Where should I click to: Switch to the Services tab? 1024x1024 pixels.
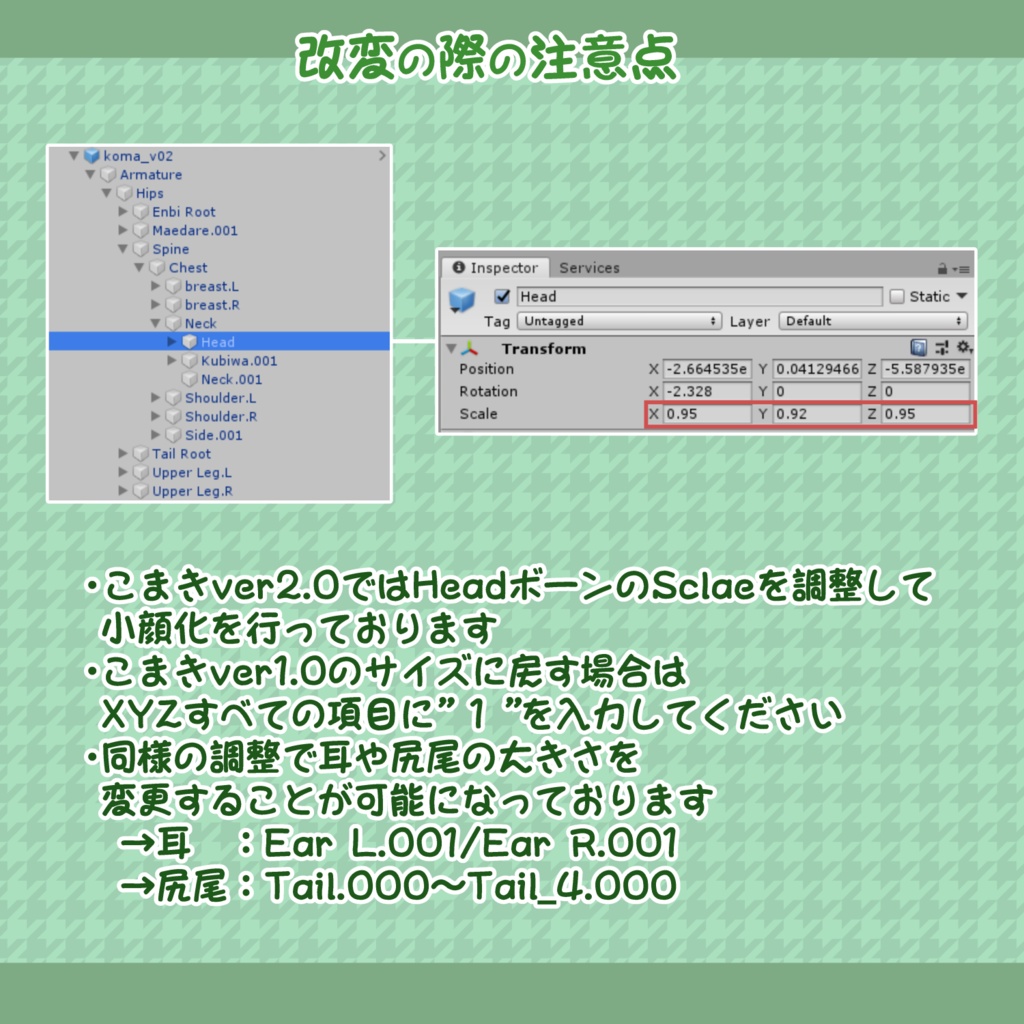(589, 268)
